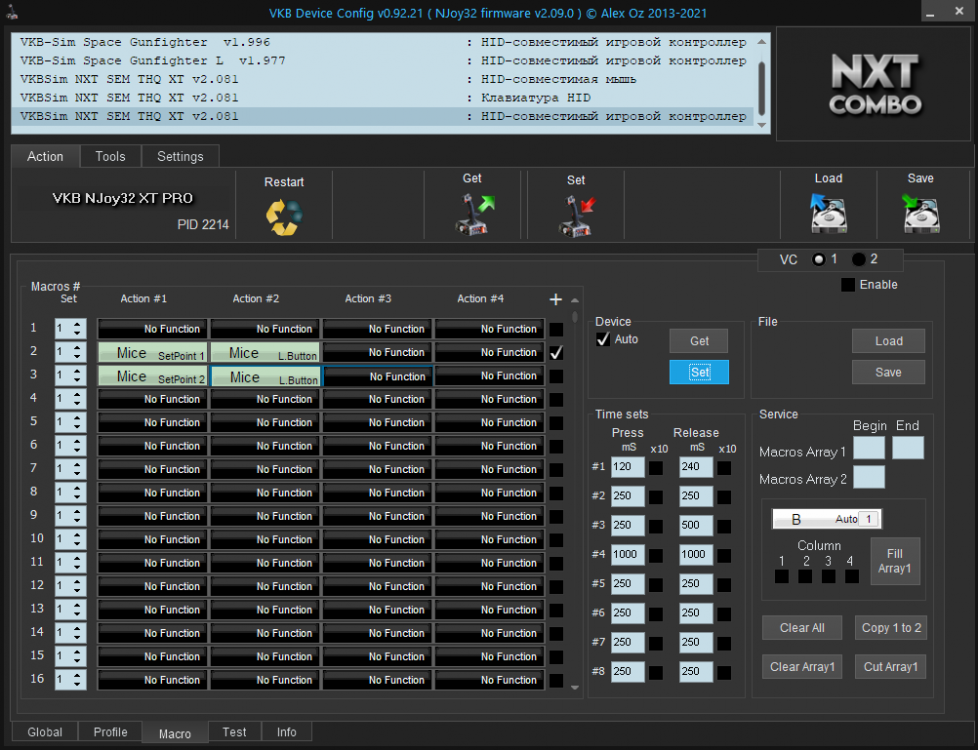
Task: Click the Press time field for set #1
Action: [626, 467]
